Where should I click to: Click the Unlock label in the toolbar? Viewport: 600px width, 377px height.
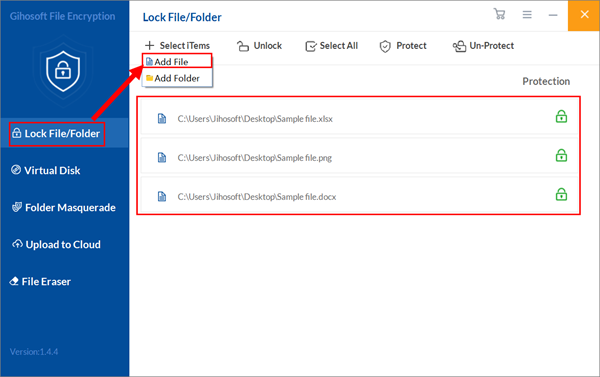point(267,46)
